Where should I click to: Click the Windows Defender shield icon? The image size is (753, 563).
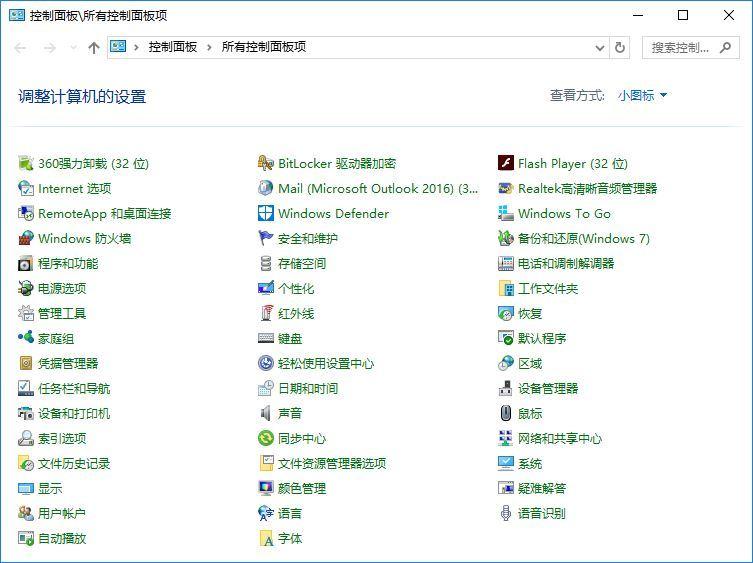(x=266, y=213)
